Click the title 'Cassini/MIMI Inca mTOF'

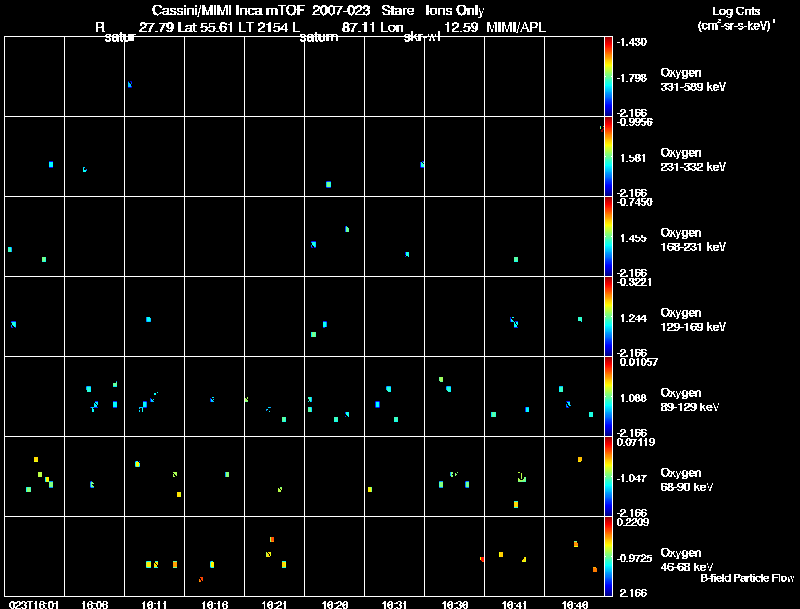point(228,11)
